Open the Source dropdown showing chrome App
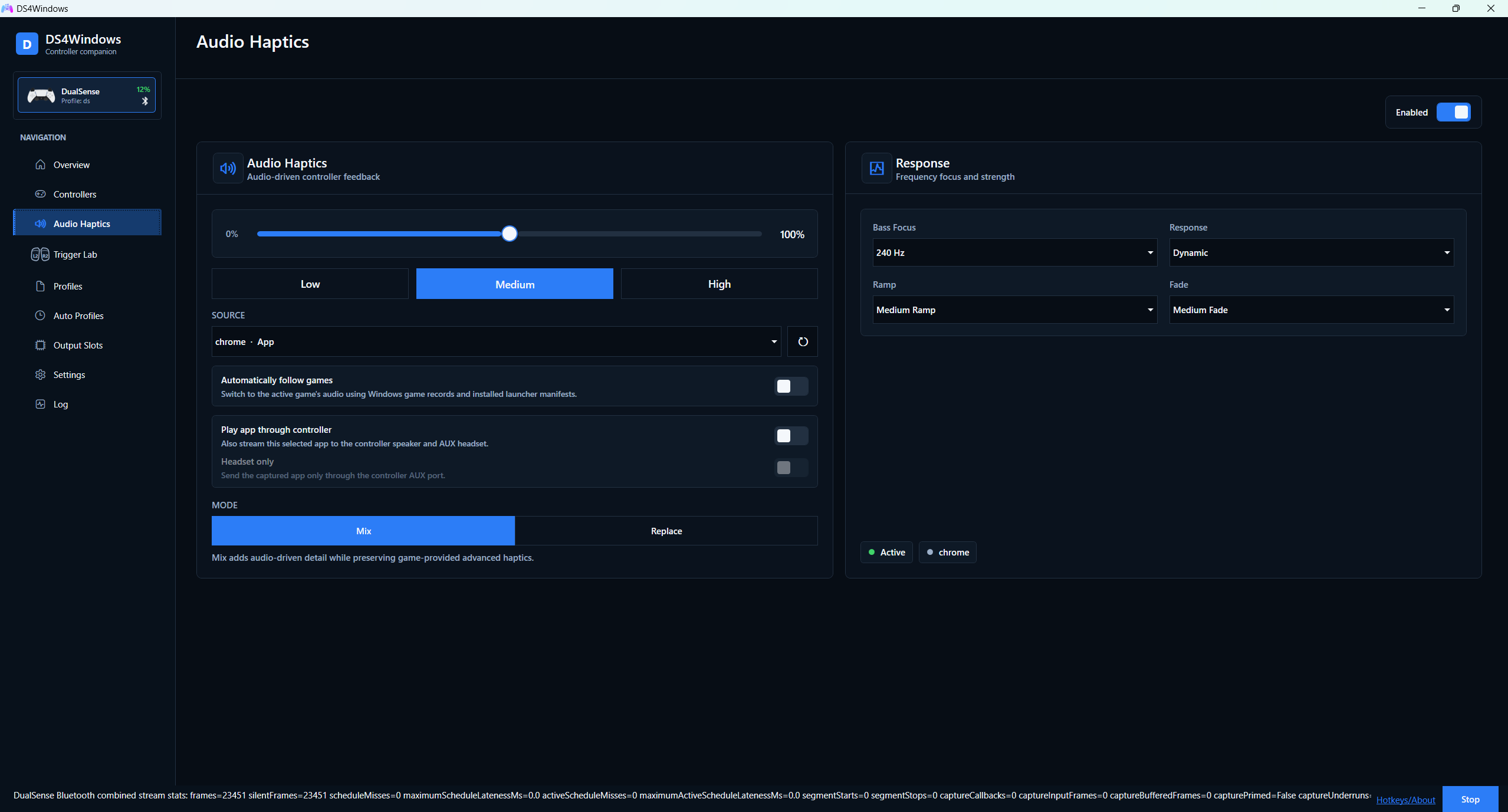This screenshot has width=1508, height=812. click(496, 341)
